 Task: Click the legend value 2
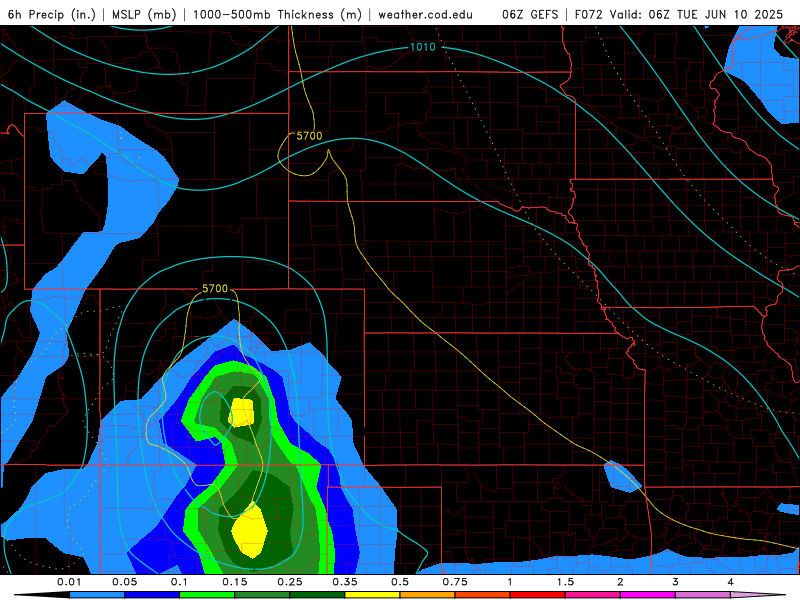(x=620, y=582)
